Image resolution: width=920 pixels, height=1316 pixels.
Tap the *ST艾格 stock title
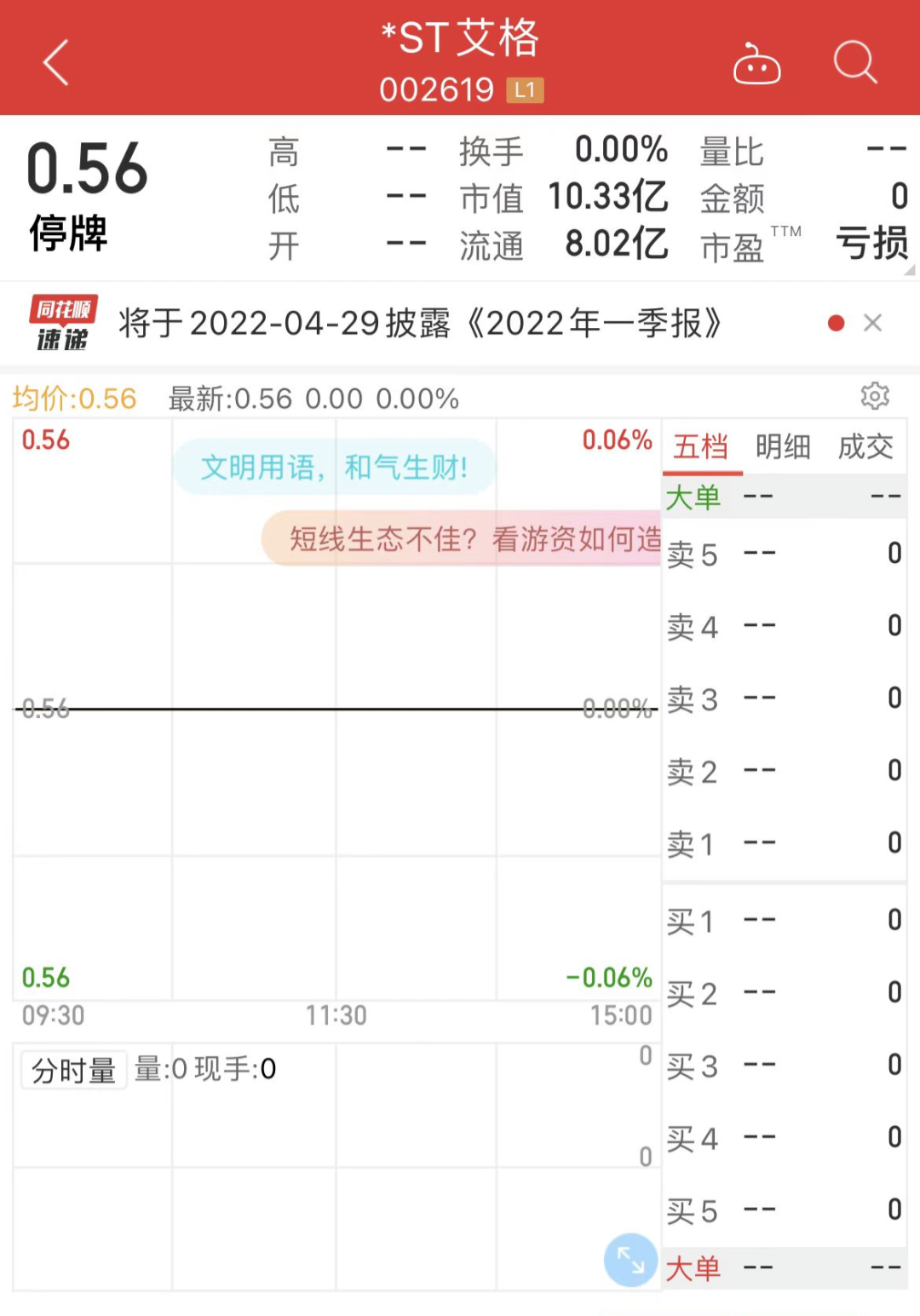[x=460, y=39]
